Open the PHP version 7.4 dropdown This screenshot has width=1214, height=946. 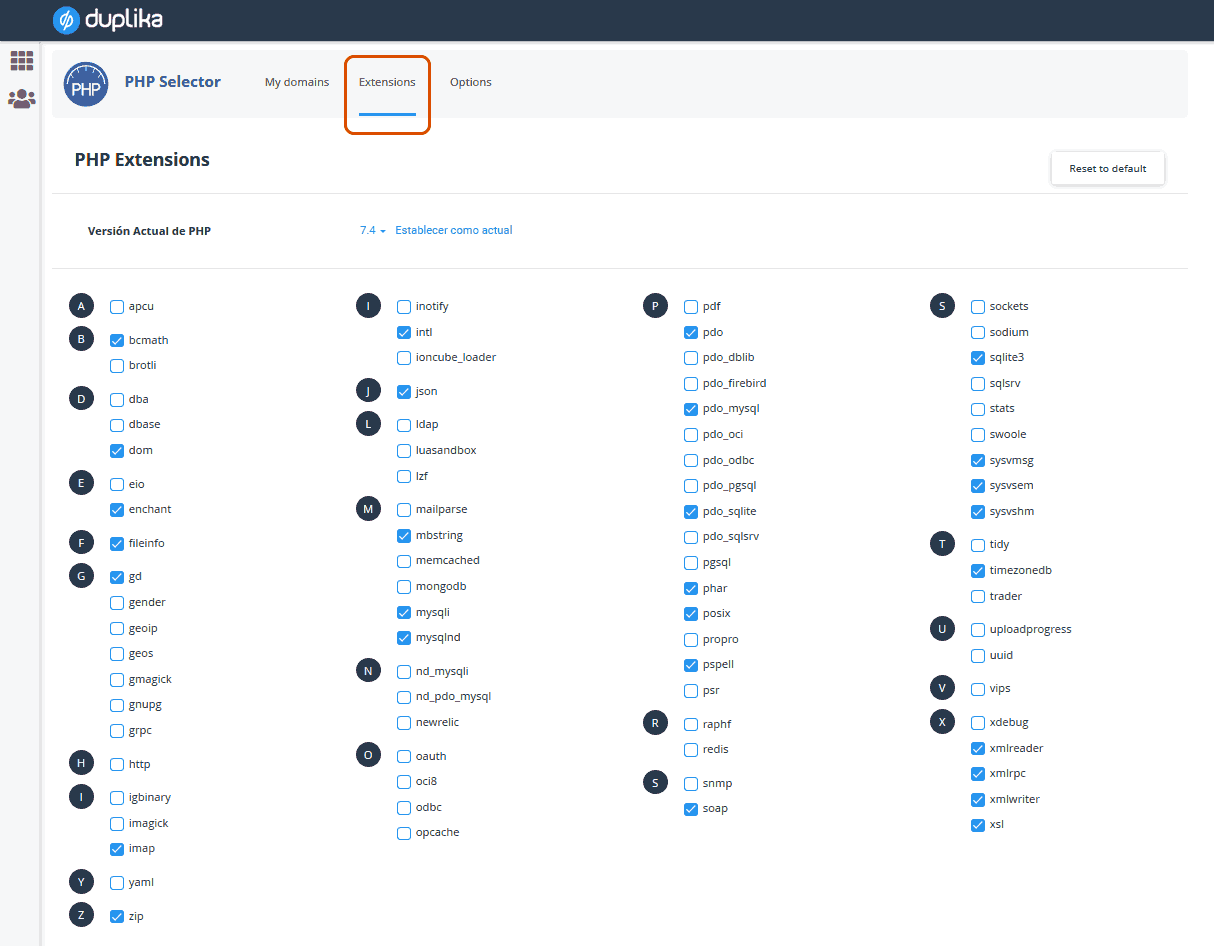[x=373, y=230]
